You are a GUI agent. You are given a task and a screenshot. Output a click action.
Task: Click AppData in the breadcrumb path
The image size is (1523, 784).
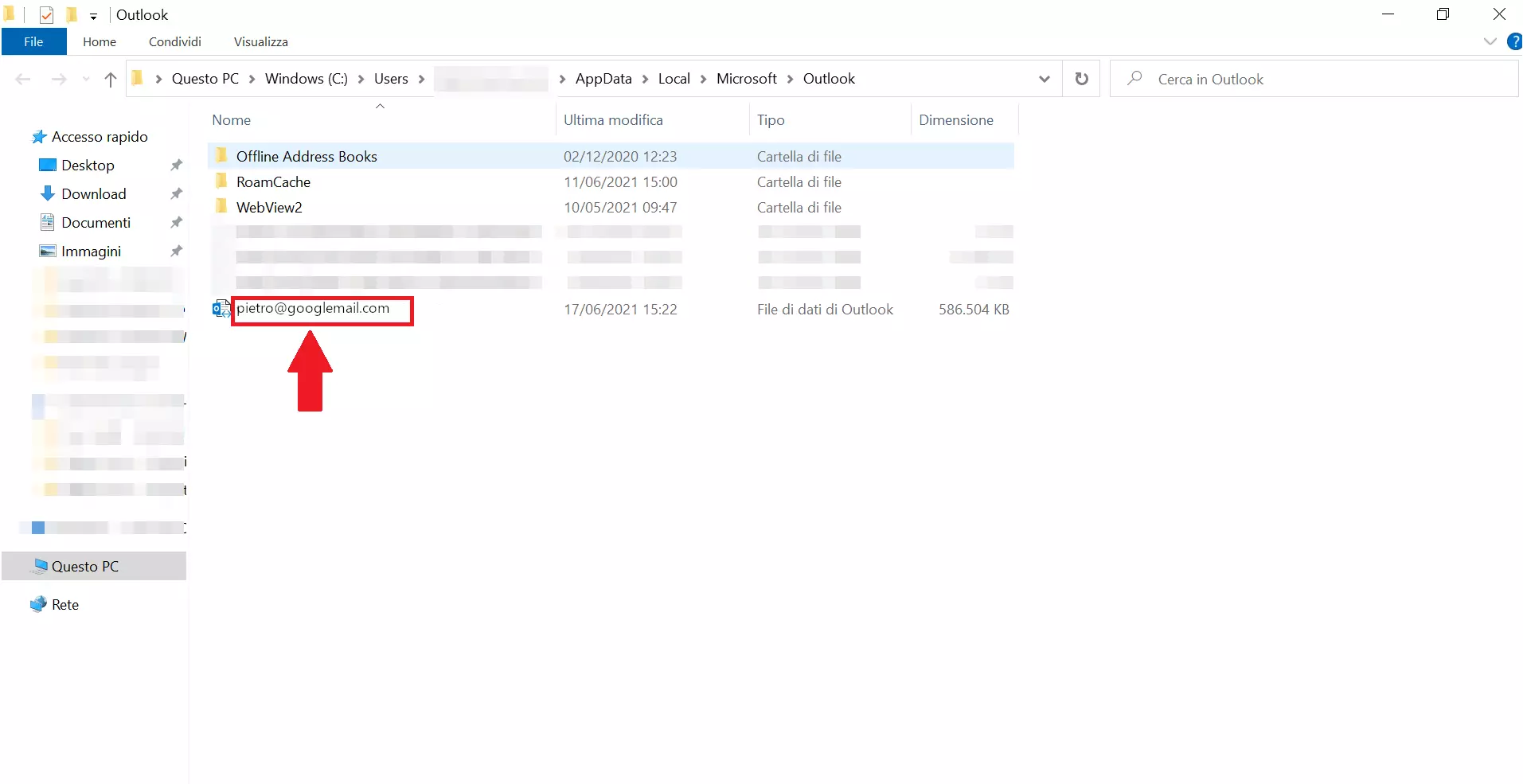(x=603, y=79)
